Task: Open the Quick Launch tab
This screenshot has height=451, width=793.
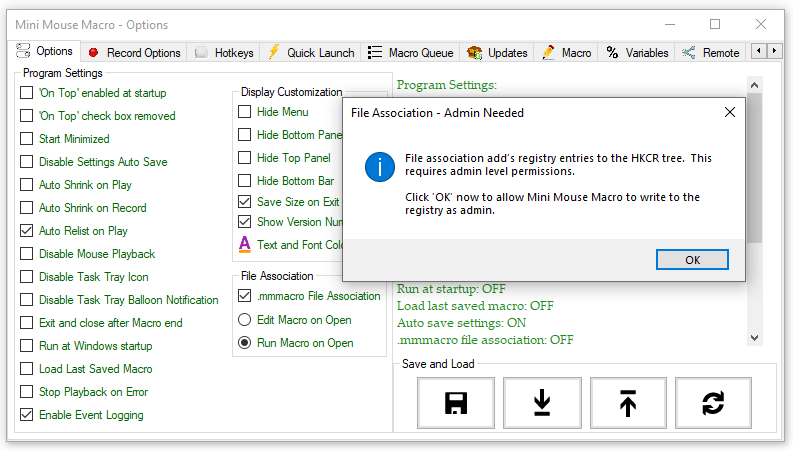Action: tap(311, 53)
